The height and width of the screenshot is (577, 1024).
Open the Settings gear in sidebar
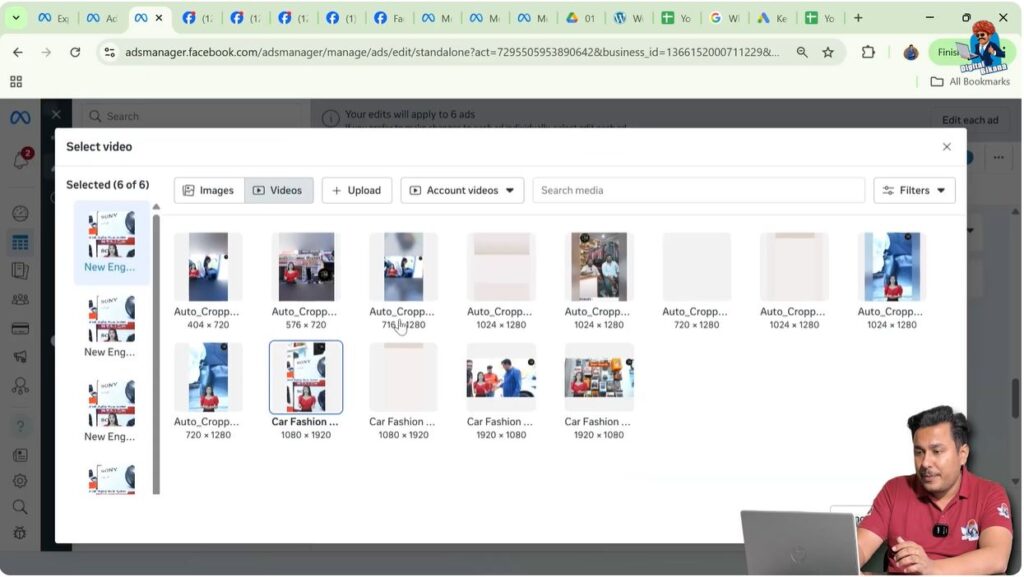[19, 480]
